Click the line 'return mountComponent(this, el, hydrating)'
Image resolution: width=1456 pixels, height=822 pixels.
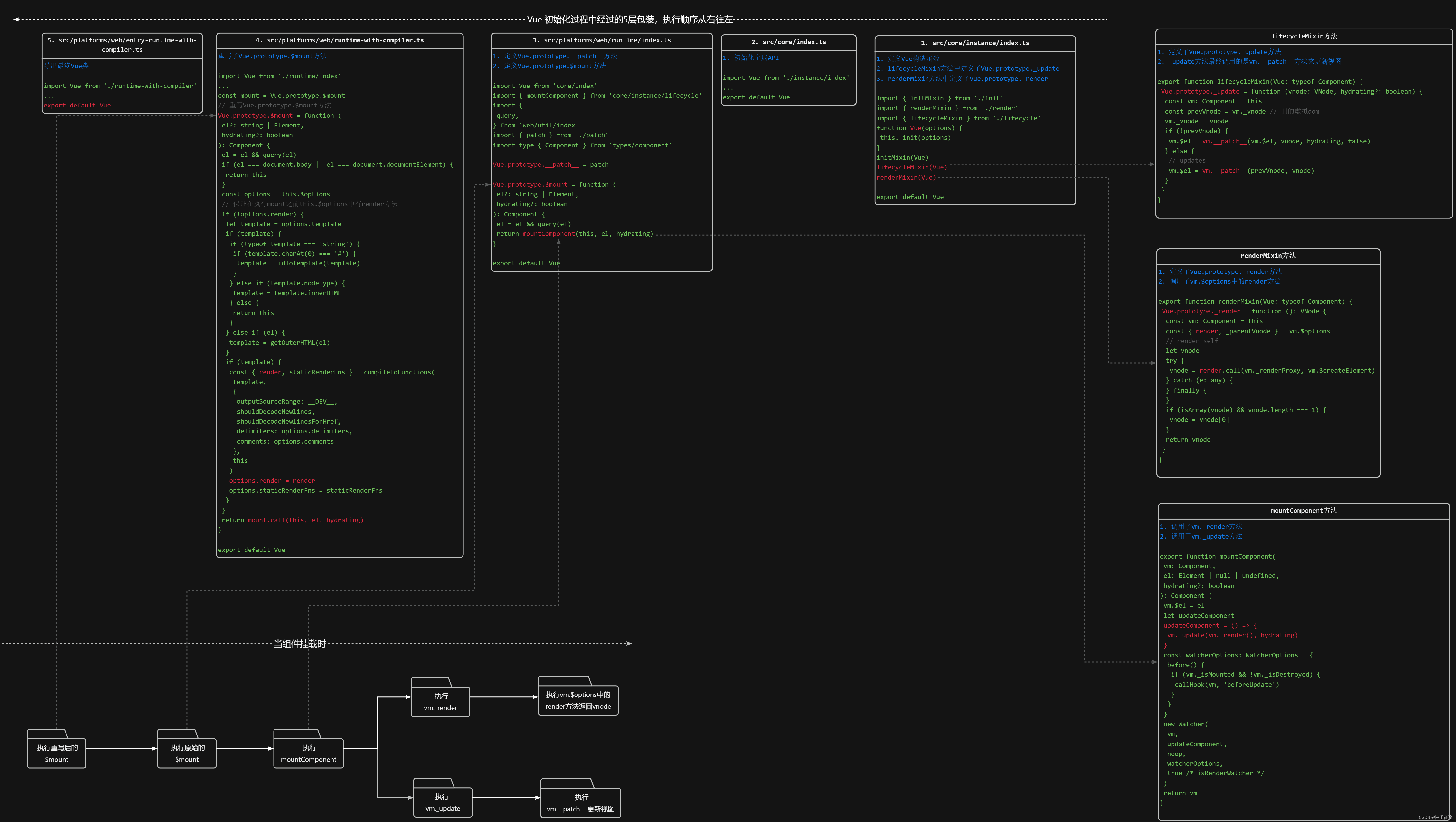coord(574,234)
